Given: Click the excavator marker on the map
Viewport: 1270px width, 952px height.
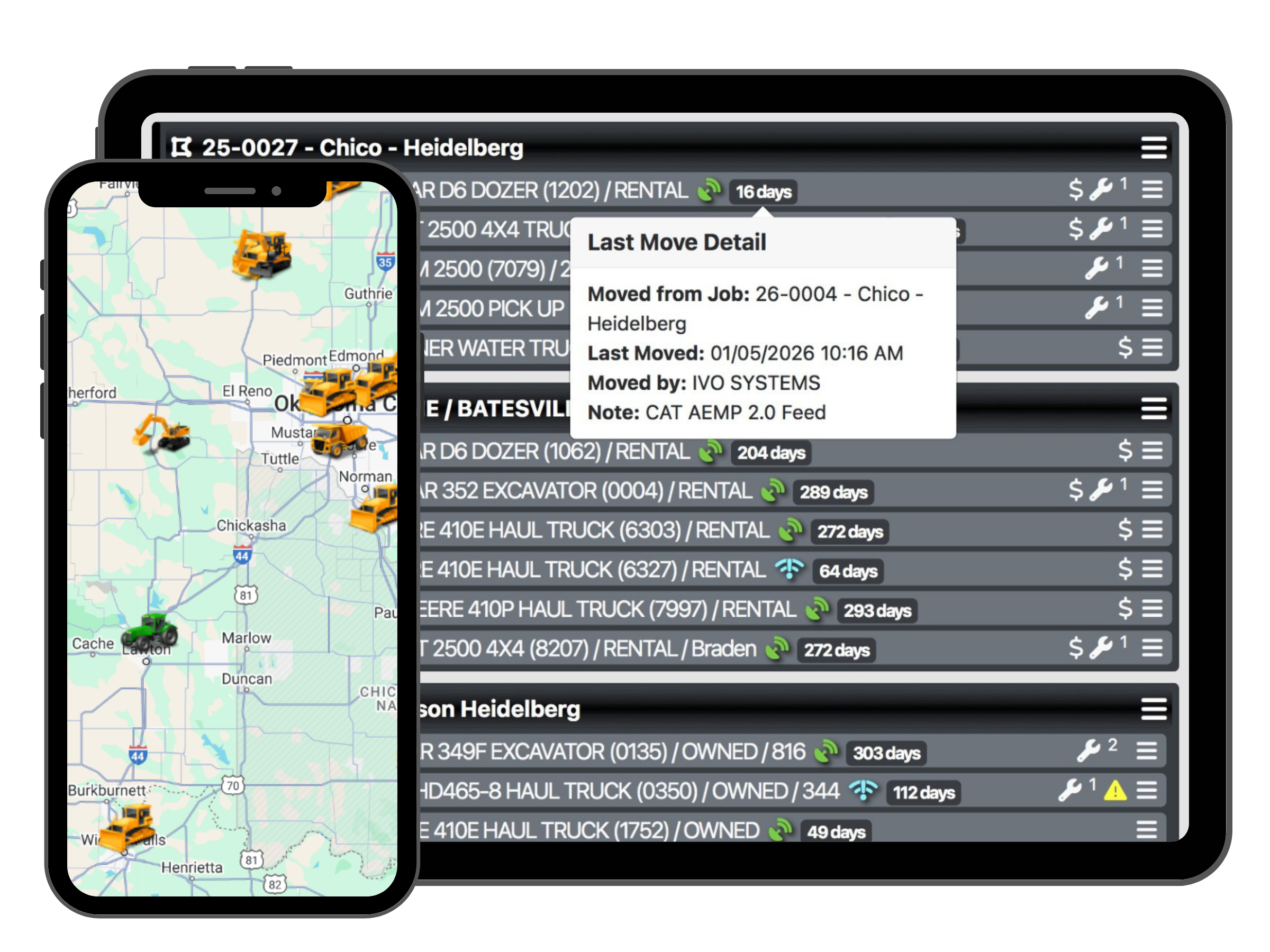Looking at the screenshot, I should 162,432.
